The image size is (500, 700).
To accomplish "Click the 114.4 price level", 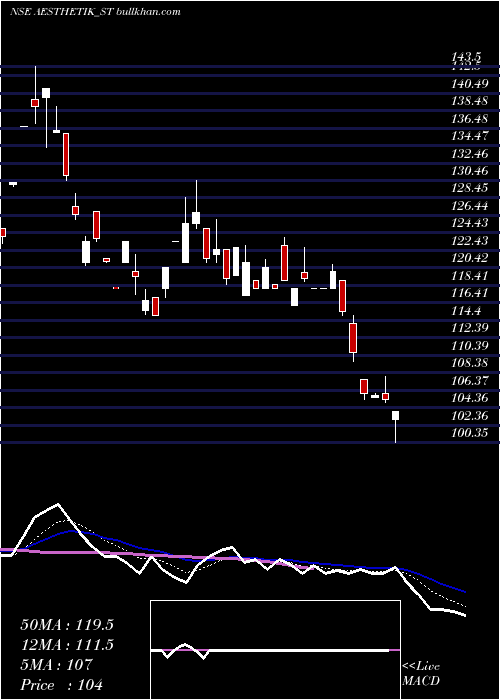I will click(466, 311).
